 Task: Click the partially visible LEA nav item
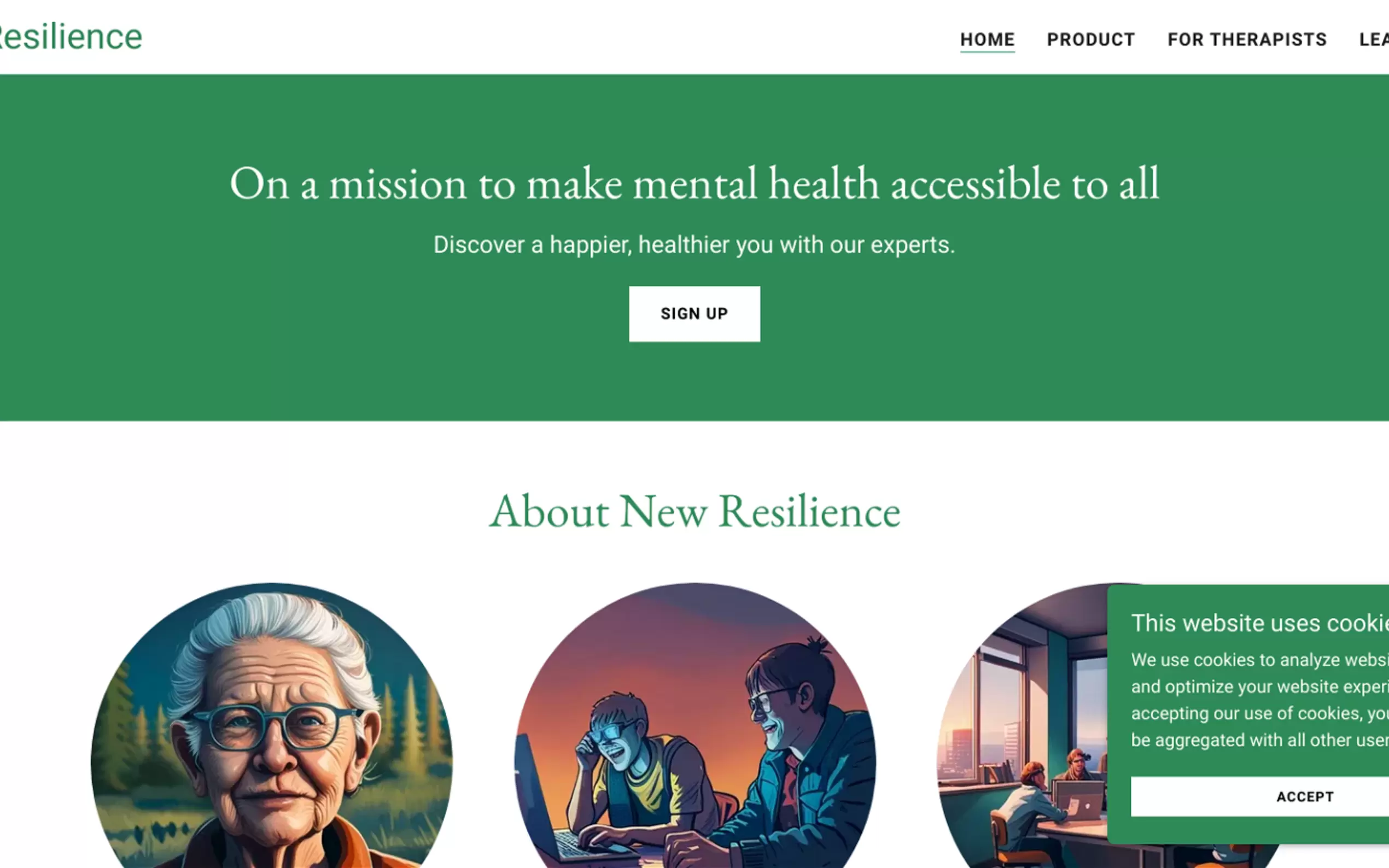pos(1374,39)
